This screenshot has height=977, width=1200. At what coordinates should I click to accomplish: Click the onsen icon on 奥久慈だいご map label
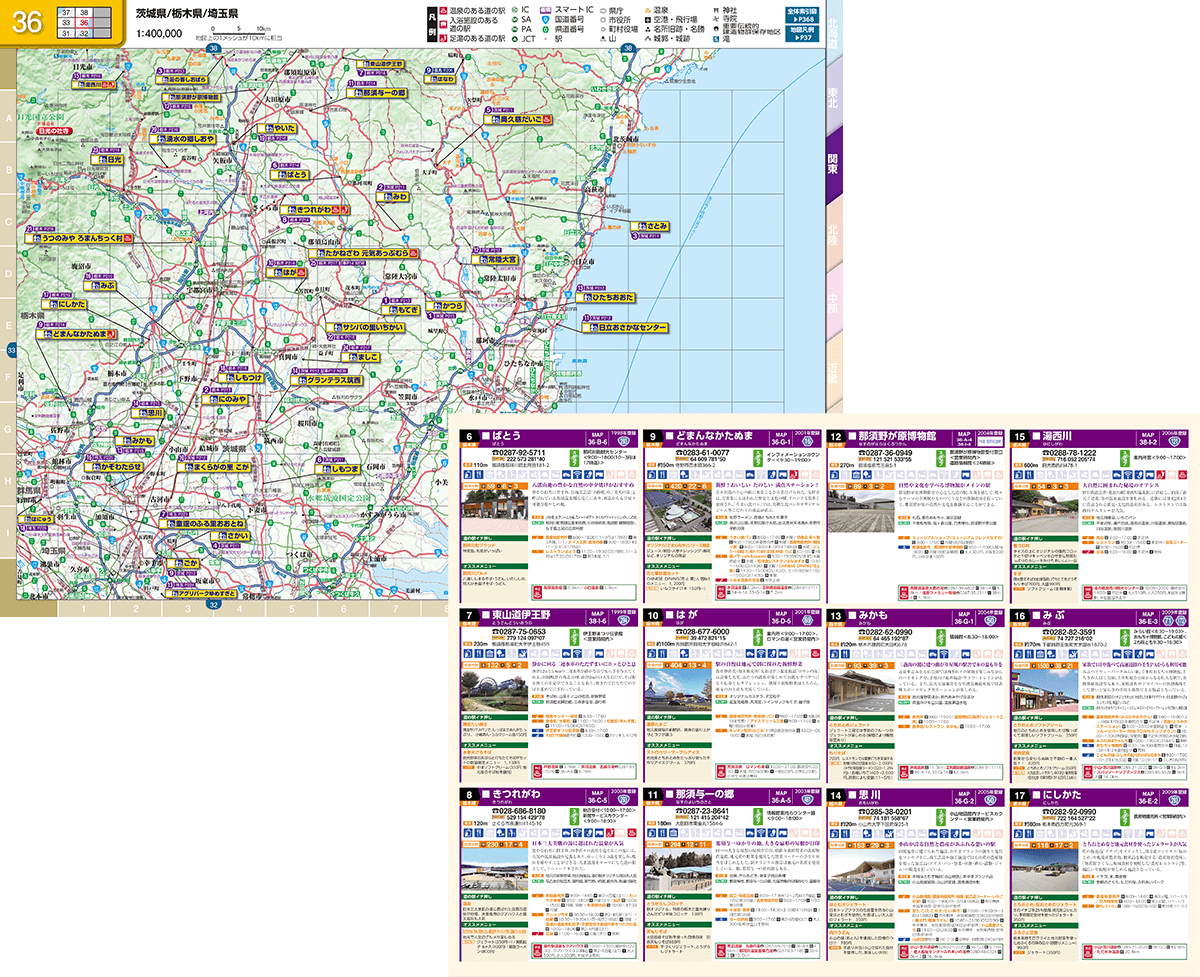548,120
